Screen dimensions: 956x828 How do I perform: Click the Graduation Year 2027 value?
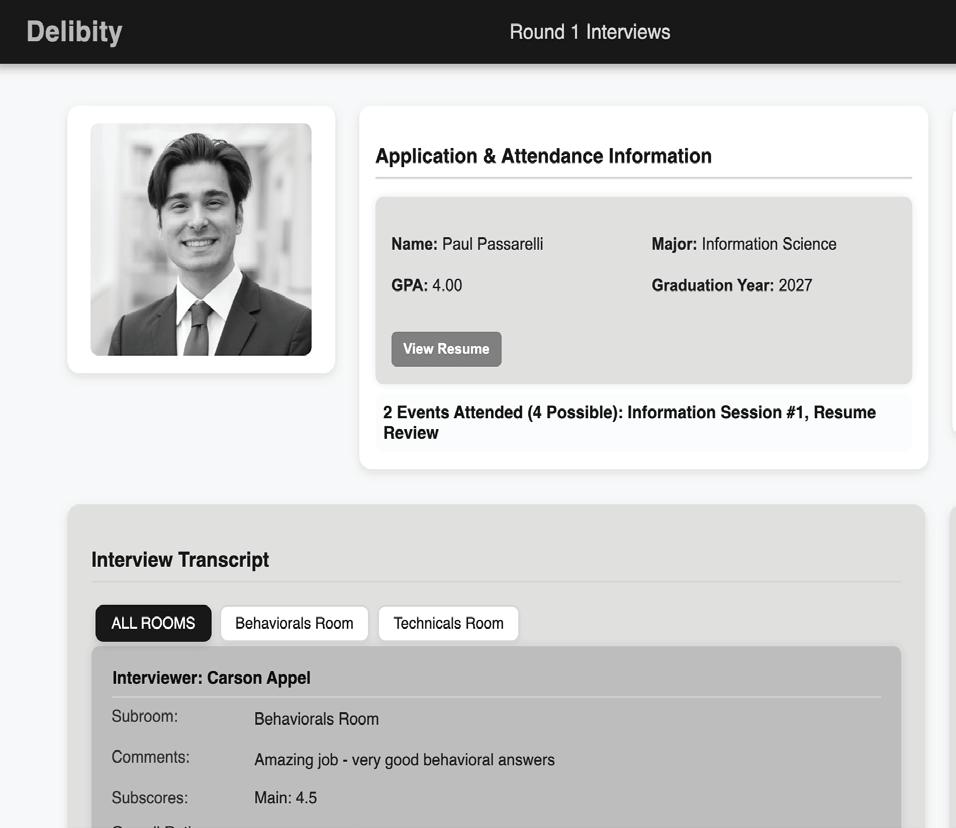point(795,285)
